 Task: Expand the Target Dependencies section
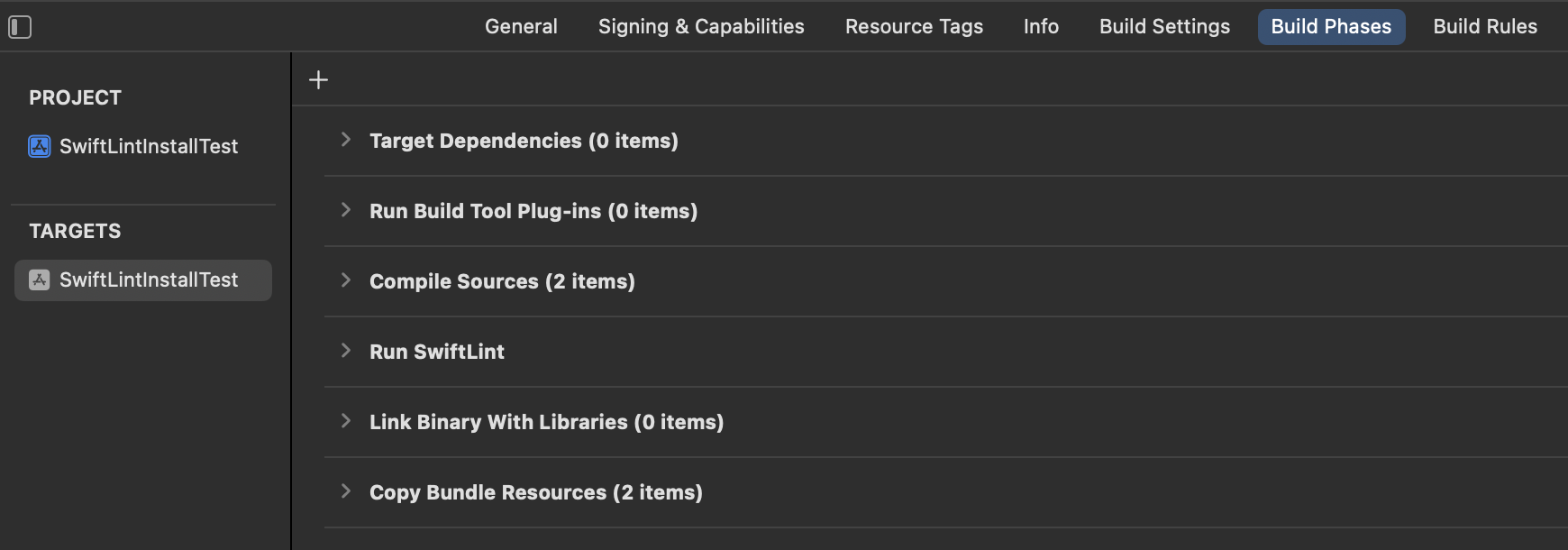point(345,140)
